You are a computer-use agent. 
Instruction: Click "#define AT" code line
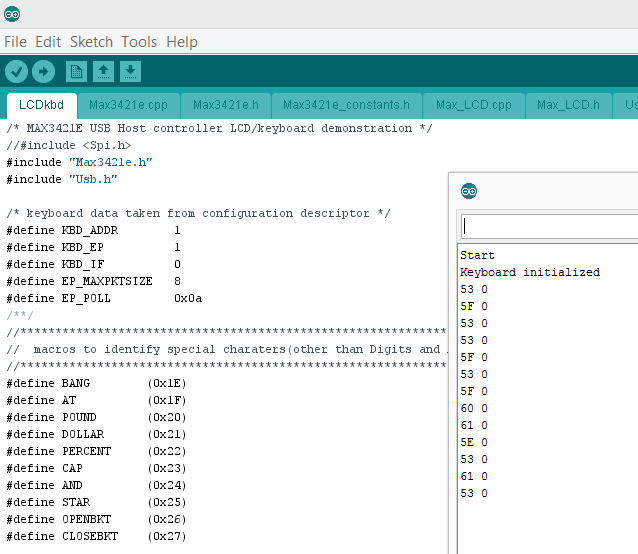pos(96,400)
